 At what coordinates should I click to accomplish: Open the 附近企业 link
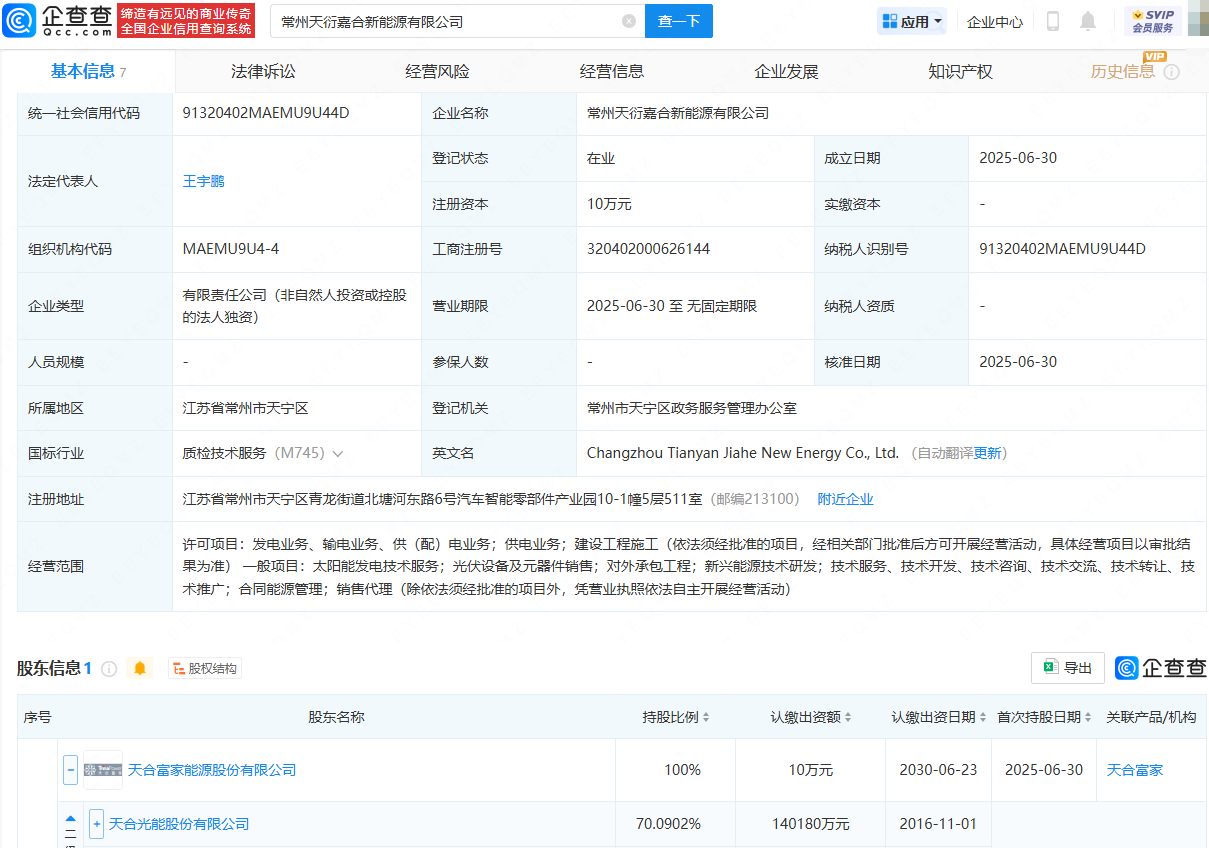click(845, 499)
